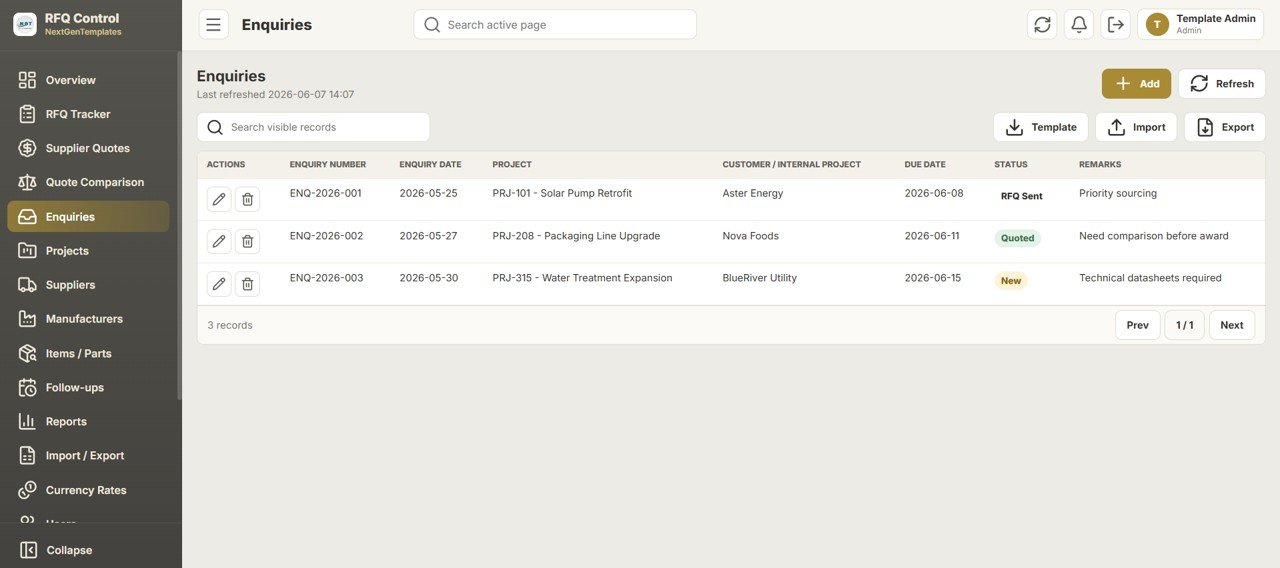Open RFQ Tracker in sidebar

88,114
